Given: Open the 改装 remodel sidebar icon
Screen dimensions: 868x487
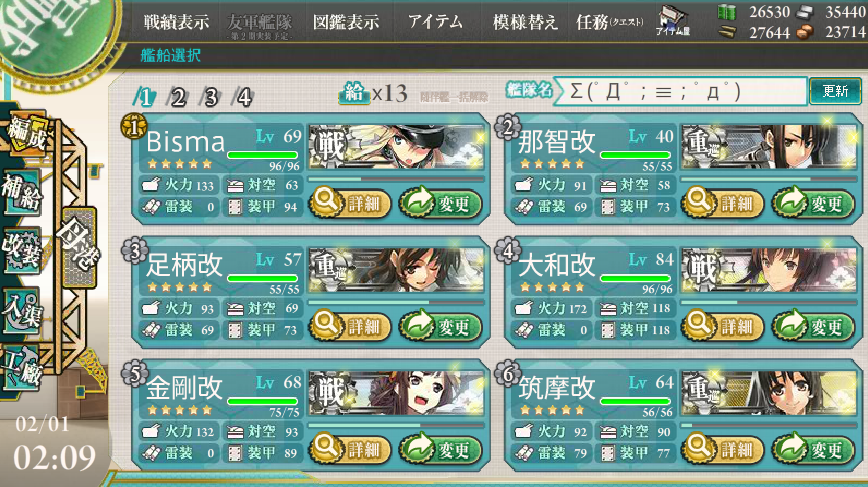Looking at the screenshot, I should tap(22, 251).
